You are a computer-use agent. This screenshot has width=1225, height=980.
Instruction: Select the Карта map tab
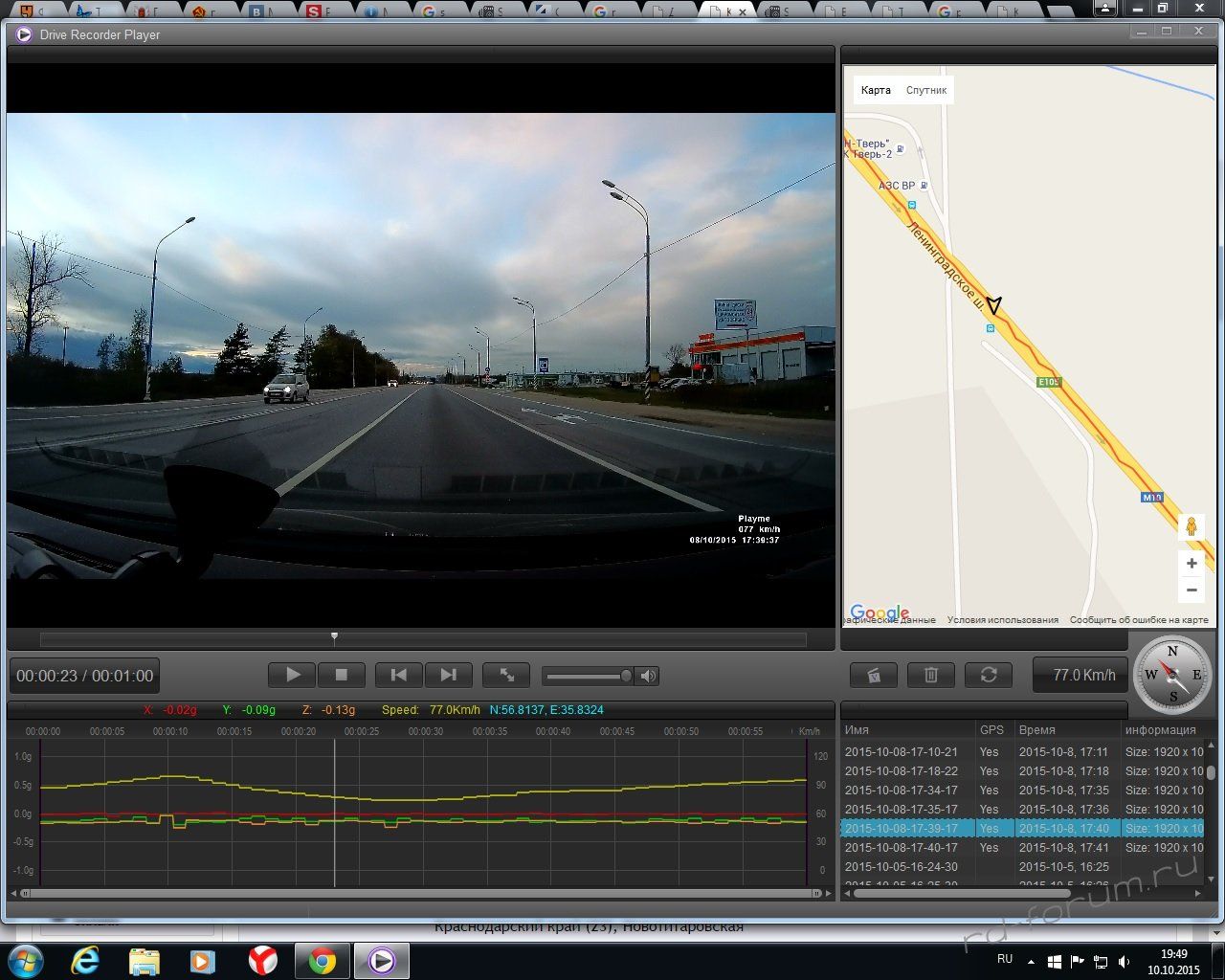[x=876, y=90]
